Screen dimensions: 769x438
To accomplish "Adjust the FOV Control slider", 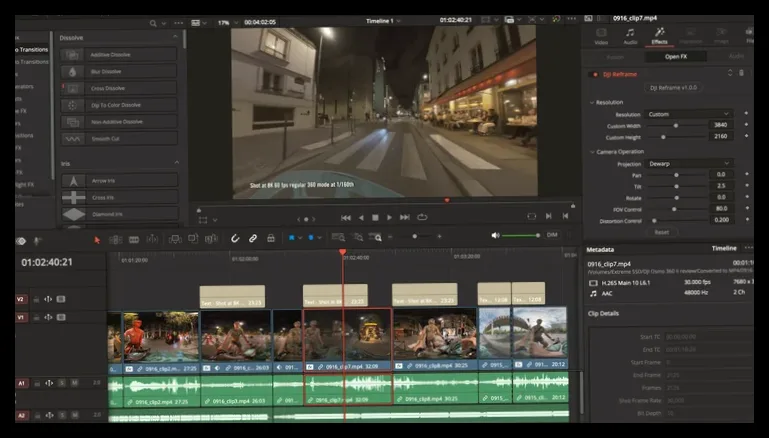I will tap(675, 209).
